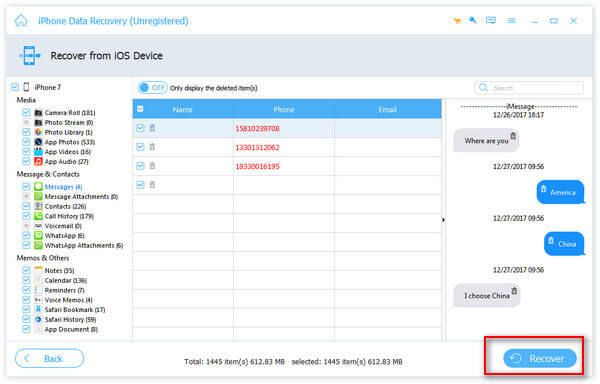Click the App Audio icon

(38, 161)
